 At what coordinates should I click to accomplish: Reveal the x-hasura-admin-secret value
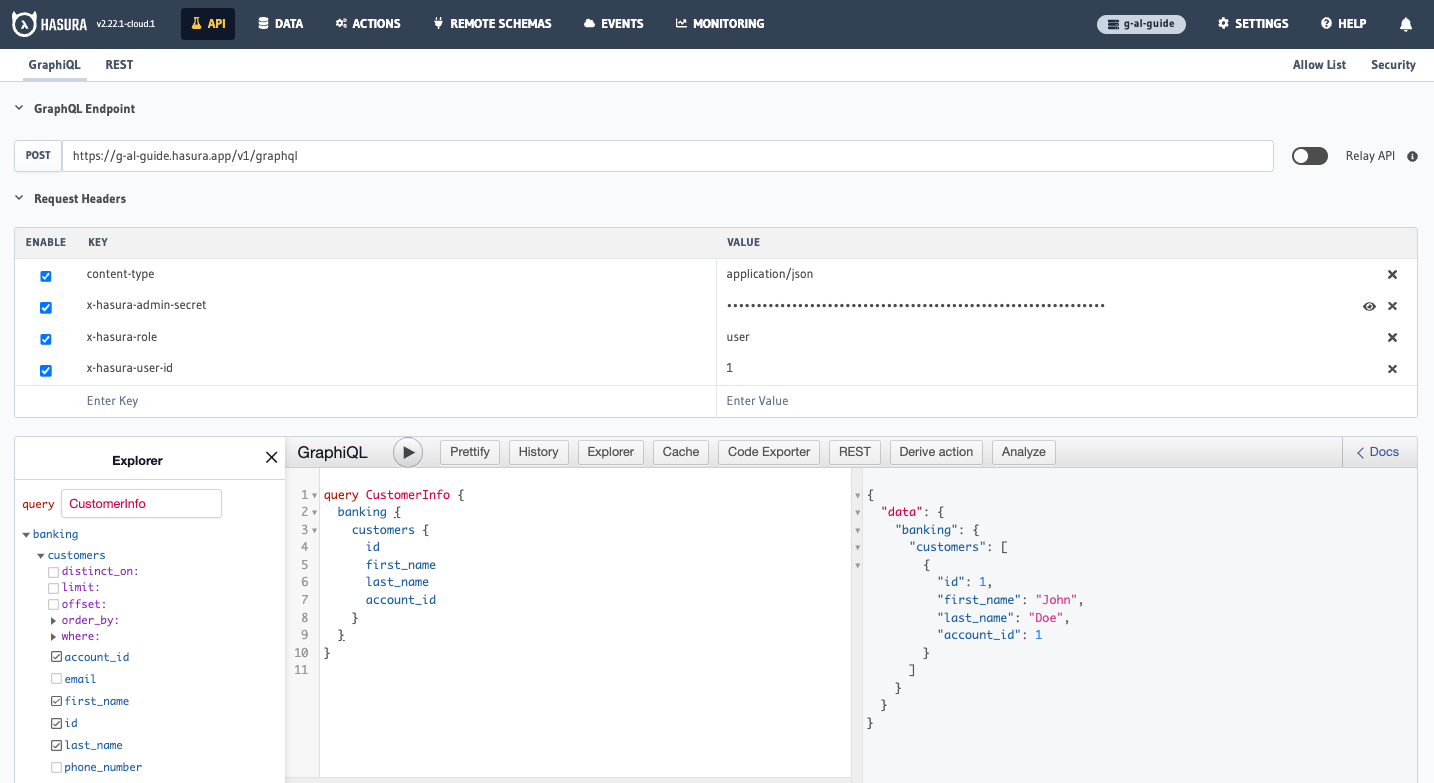[1369, 306]
